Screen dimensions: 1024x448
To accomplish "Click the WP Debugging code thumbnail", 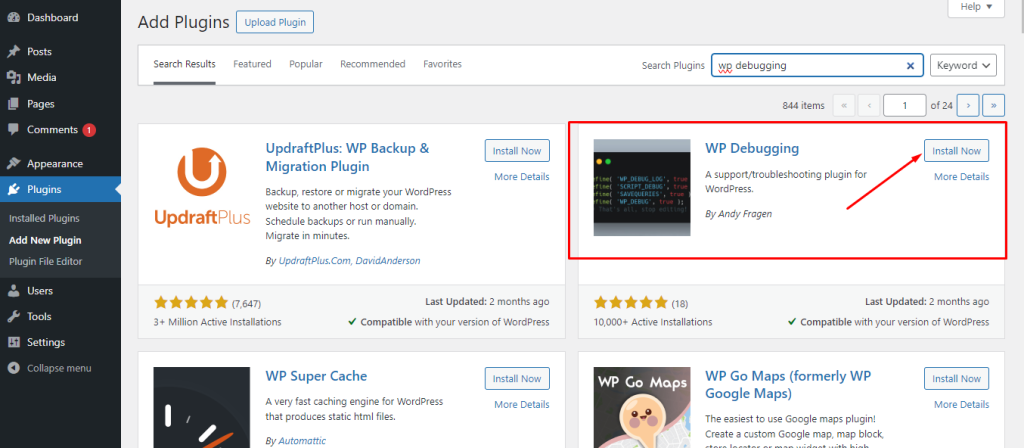I will pos(641,187).
